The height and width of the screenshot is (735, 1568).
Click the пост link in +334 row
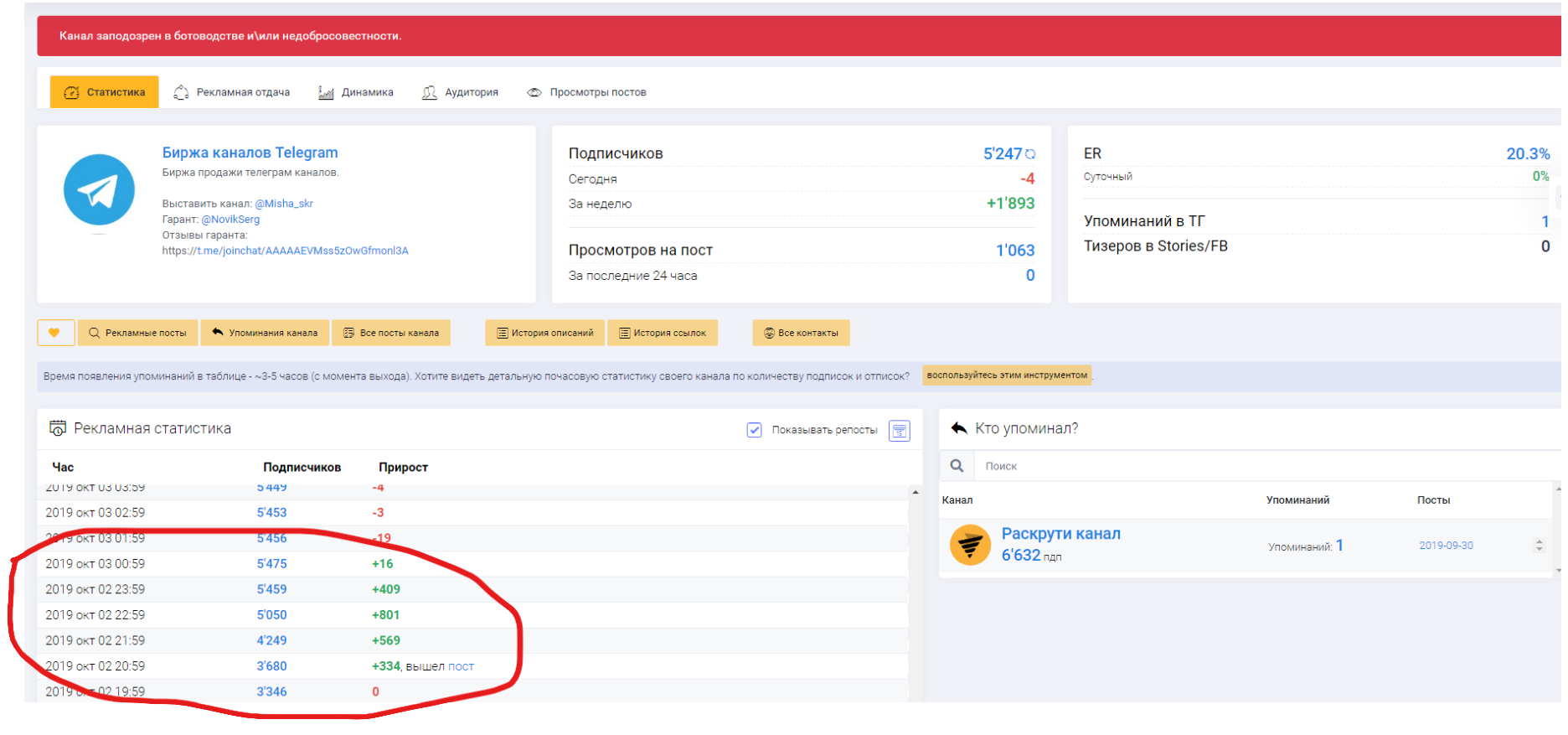461,666
